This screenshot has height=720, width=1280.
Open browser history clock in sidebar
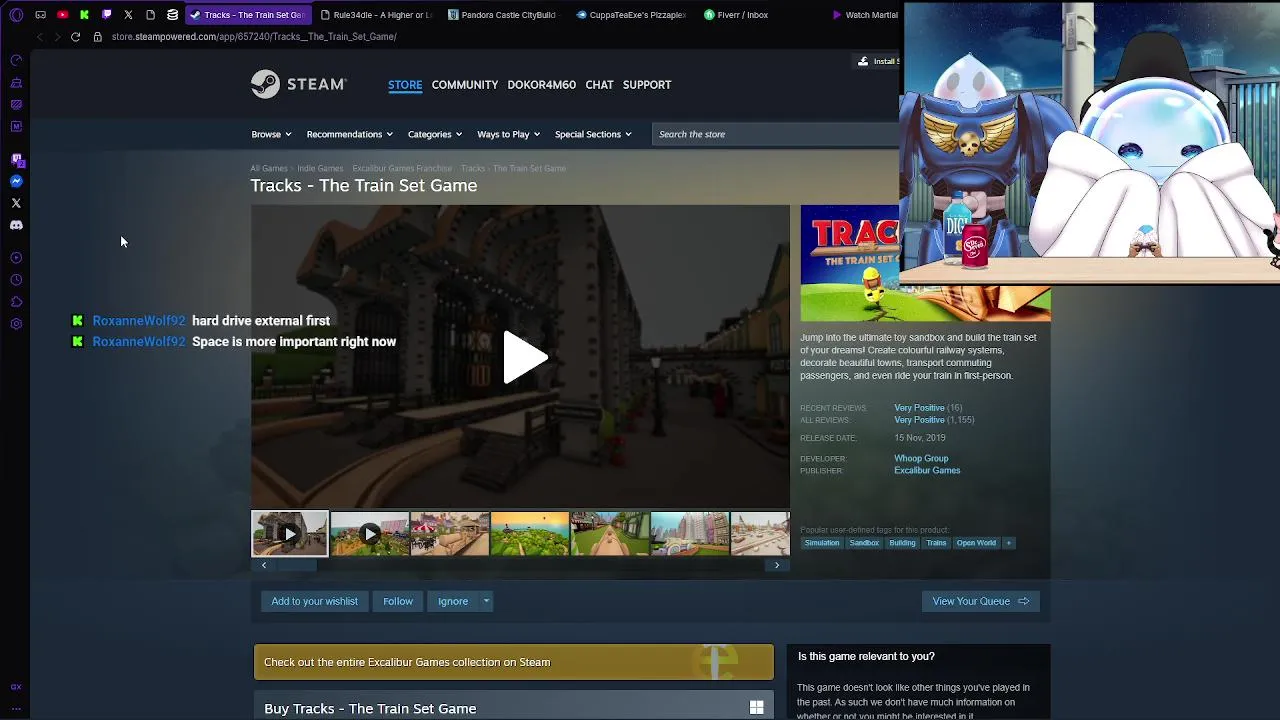click(16, 280)
